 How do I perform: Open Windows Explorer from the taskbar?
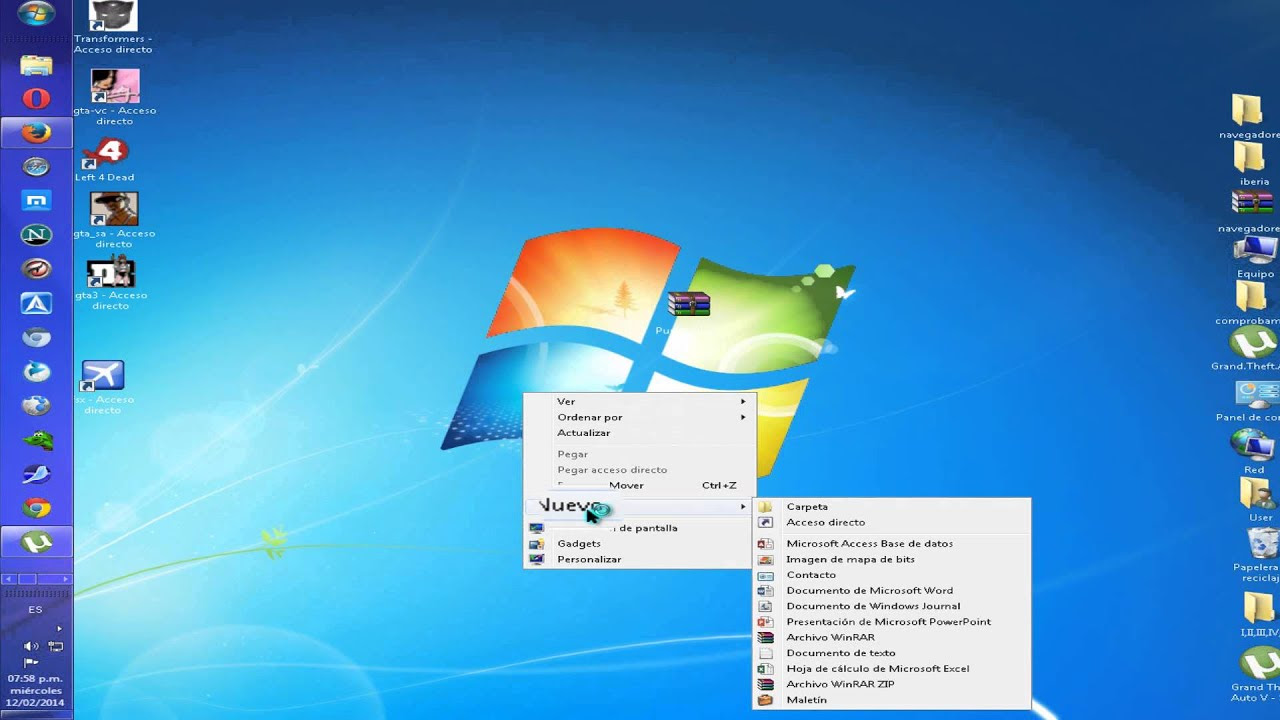coord(36,66)
